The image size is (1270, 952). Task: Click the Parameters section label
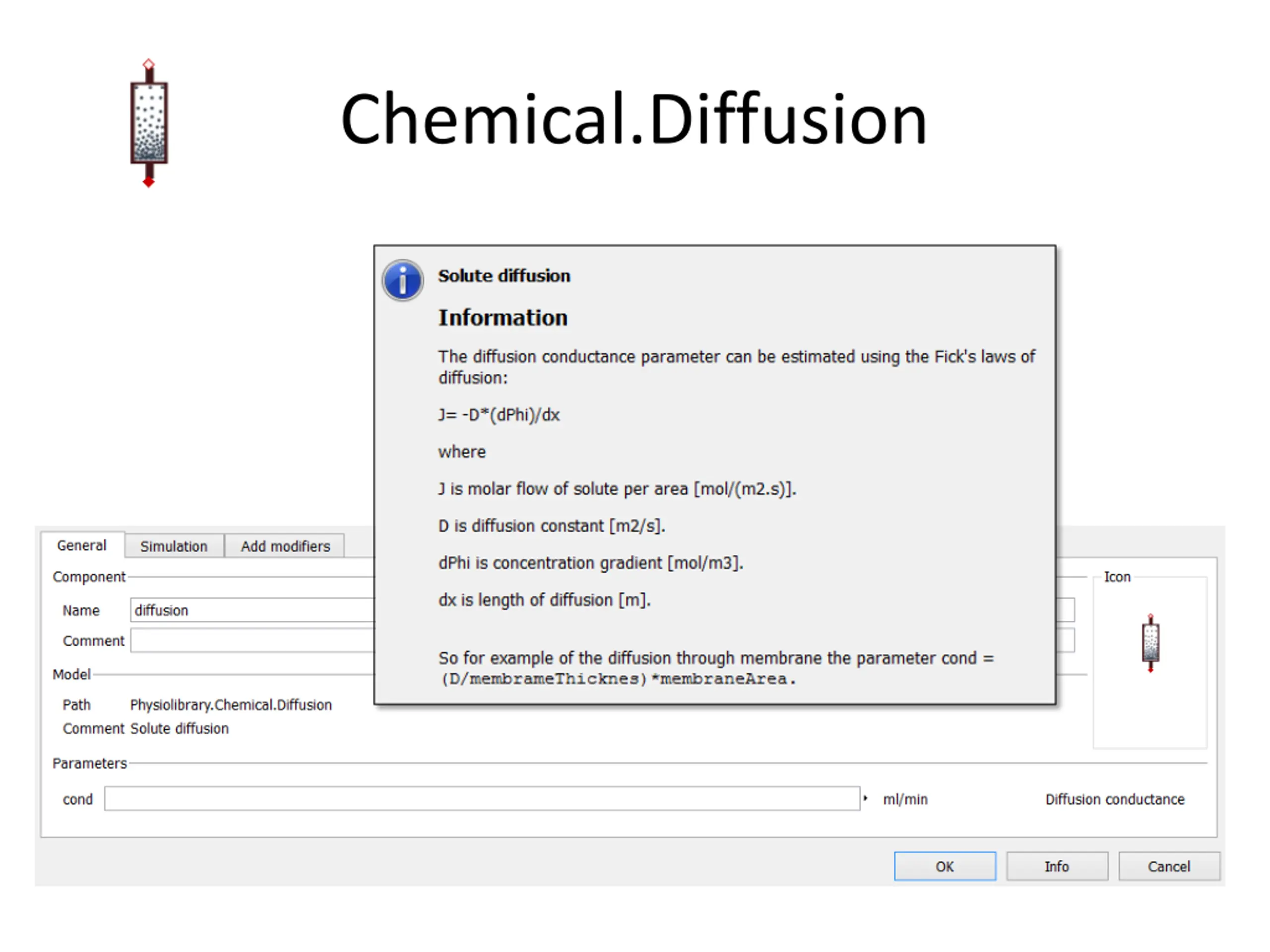click(90, 763)
